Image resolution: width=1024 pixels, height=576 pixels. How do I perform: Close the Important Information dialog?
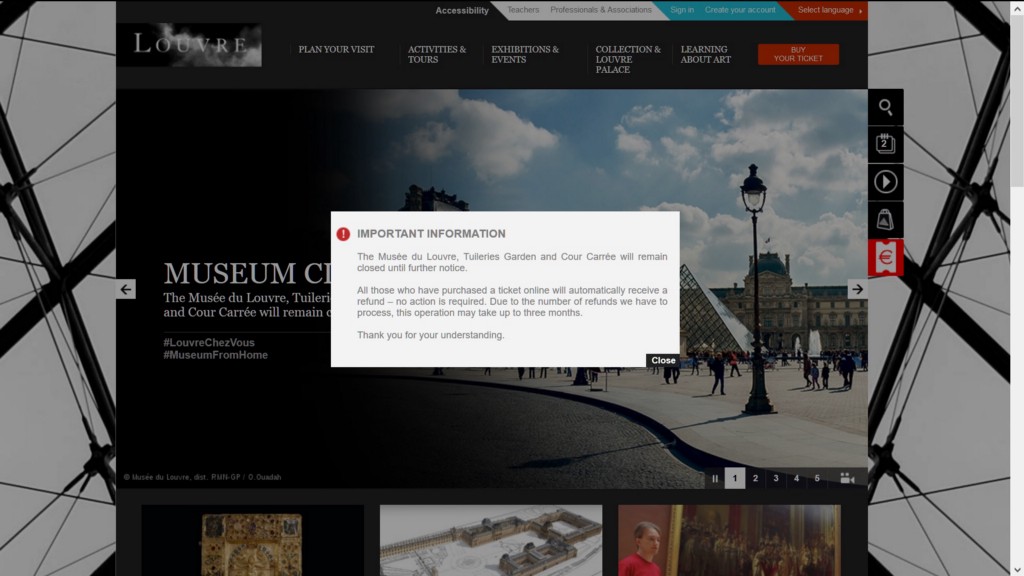click(663, 360)
